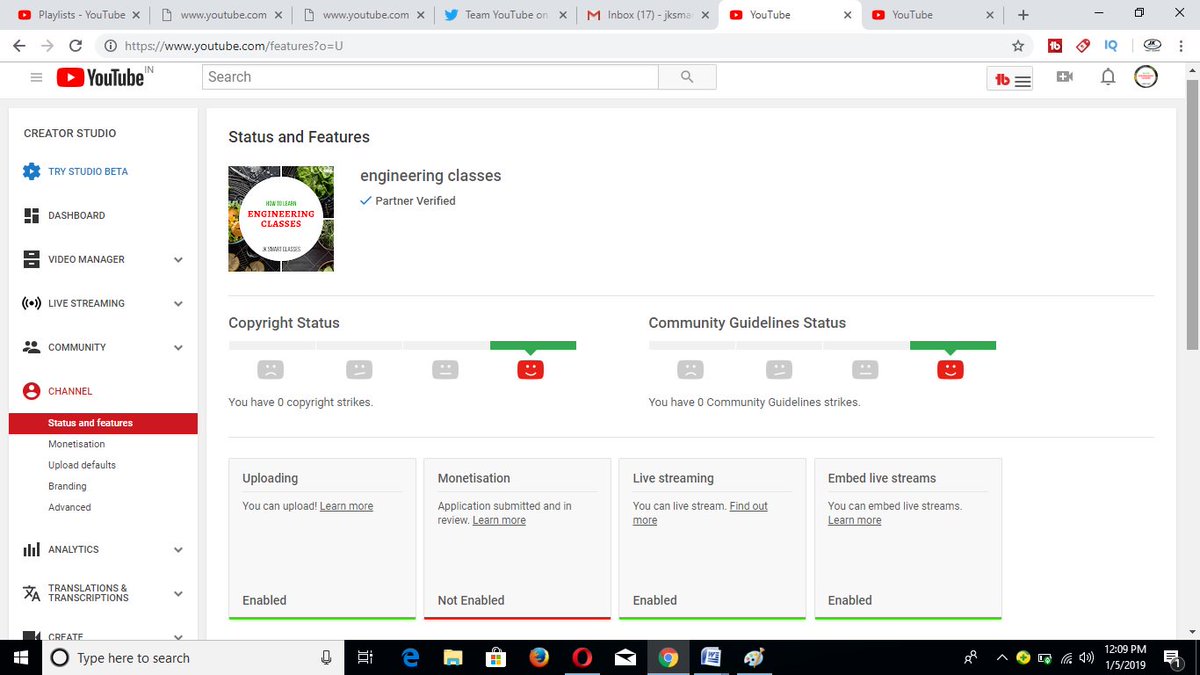The image size is (1200, 675).
Task: Click the red tag extension icon
Action: click(x=1083, y=45)
